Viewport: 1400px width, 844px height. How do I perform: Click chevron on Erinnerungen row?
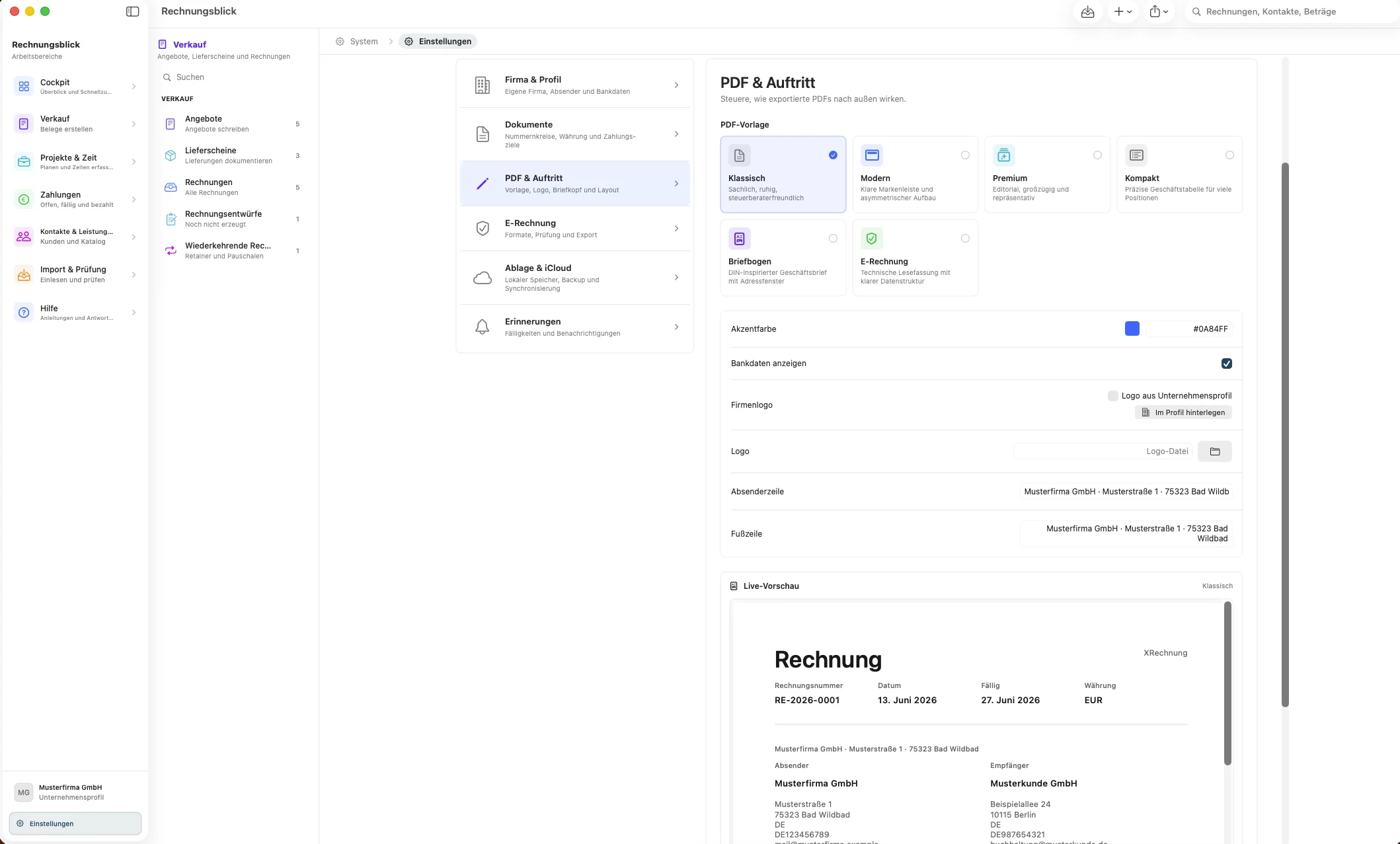coord(676,327)
